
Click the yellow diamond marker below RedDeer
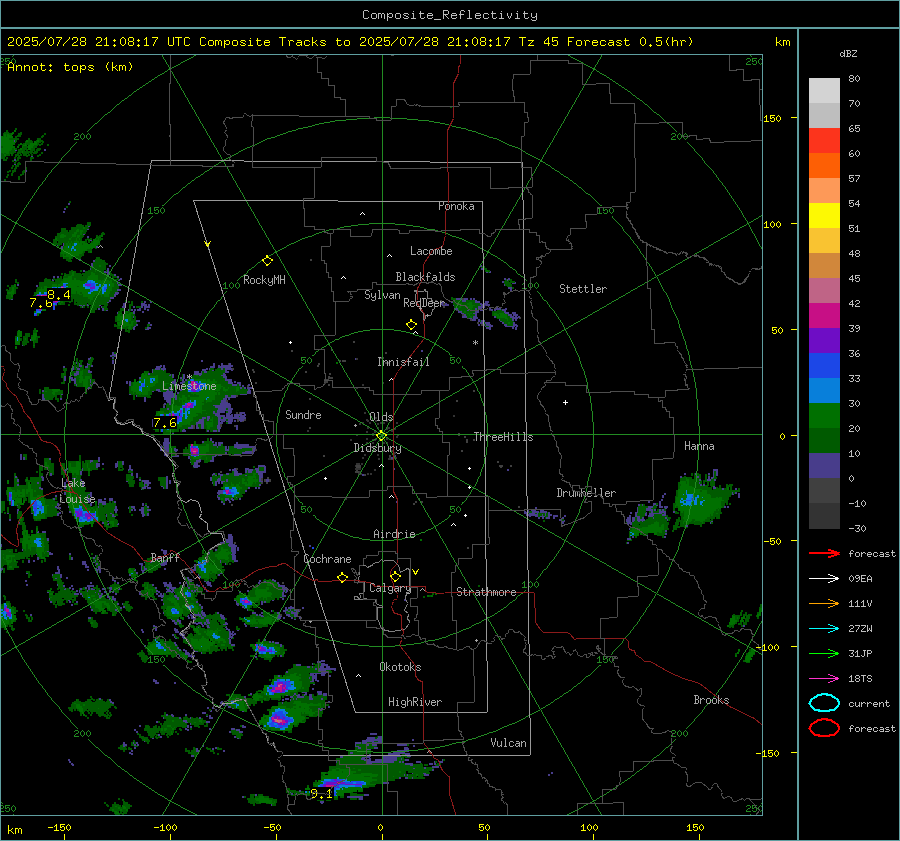click(x=411, y=325)
